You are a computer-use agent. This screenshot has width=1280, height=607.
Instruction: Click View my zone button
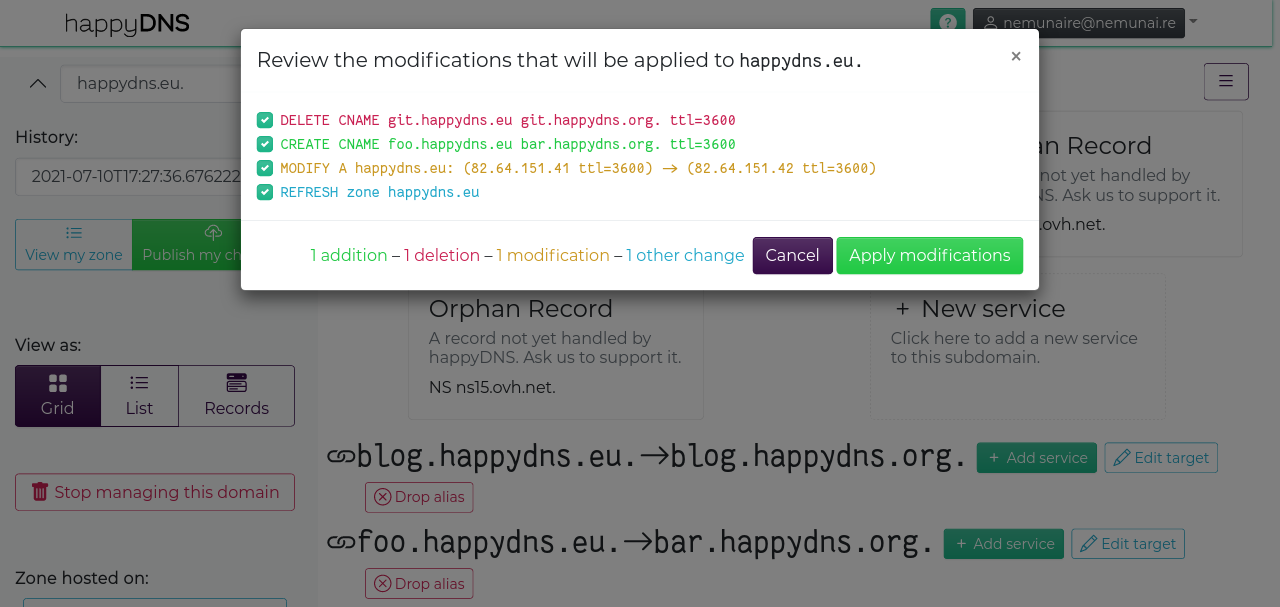[x=74, y=244]
